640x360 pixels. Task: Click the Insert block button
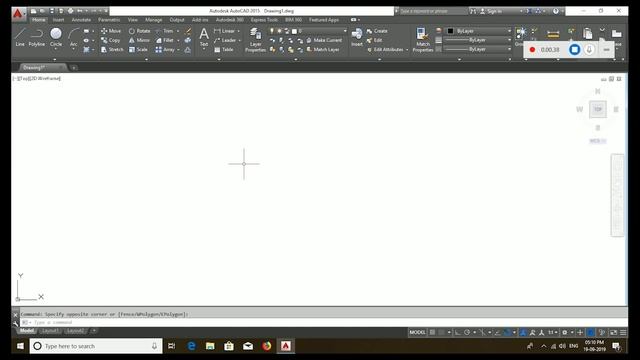357,37
